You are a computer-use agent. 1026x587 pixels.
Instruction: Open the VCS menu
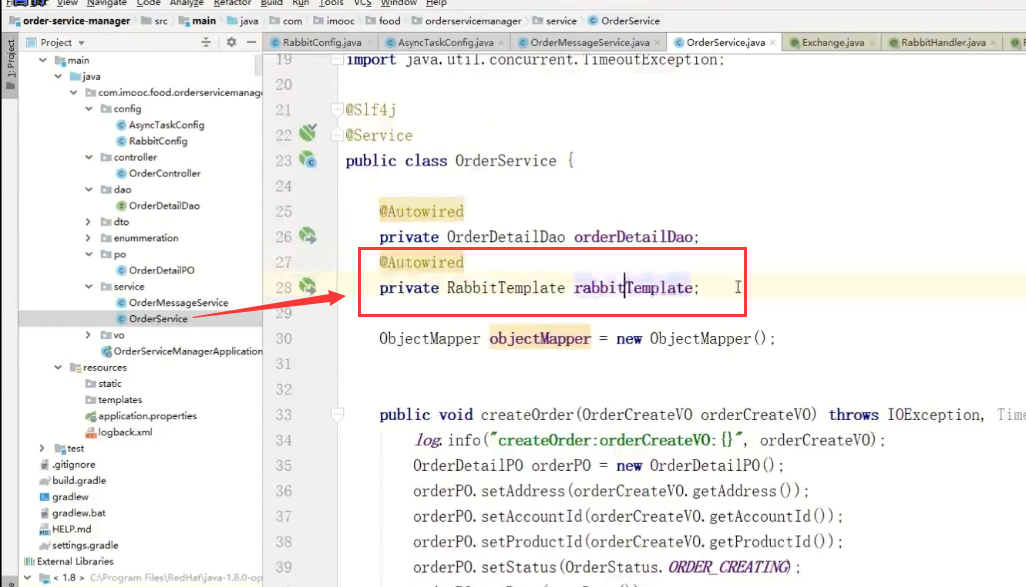[363, 3]
